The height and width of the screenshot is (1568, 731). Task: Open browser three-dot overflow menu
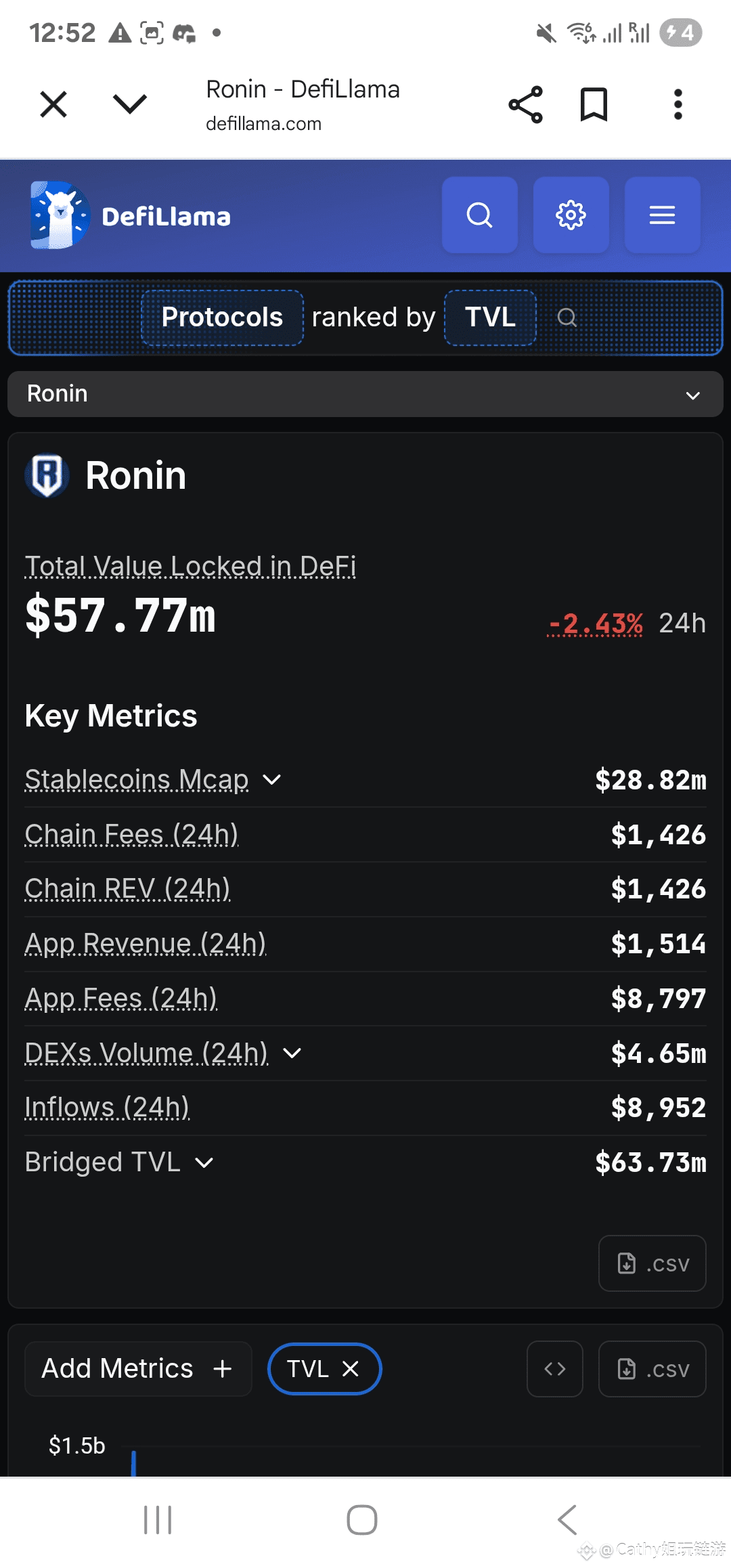[678, 105]
